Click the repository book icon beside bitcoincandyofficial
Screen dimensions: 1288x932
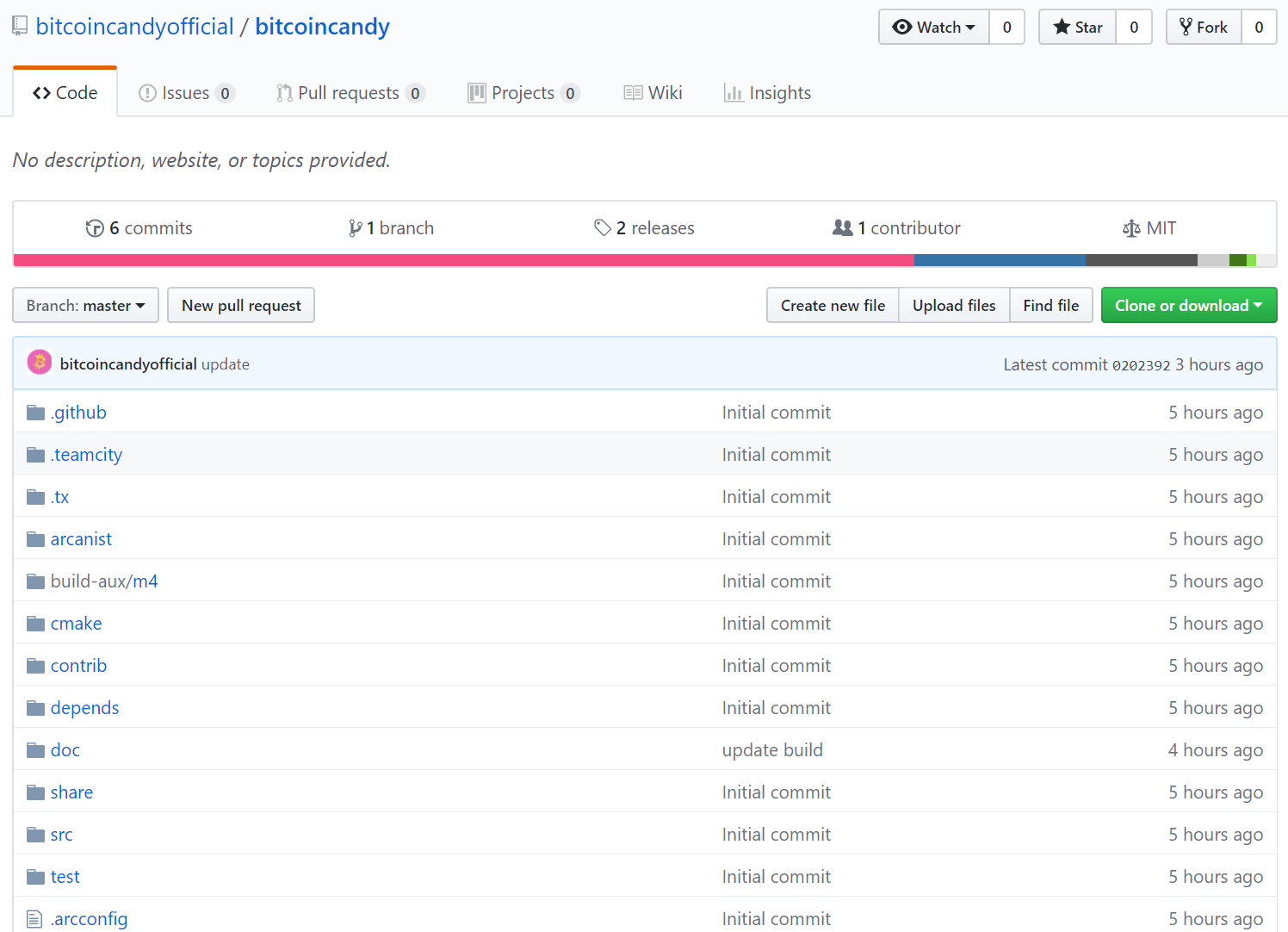click(x=20, y=27)
